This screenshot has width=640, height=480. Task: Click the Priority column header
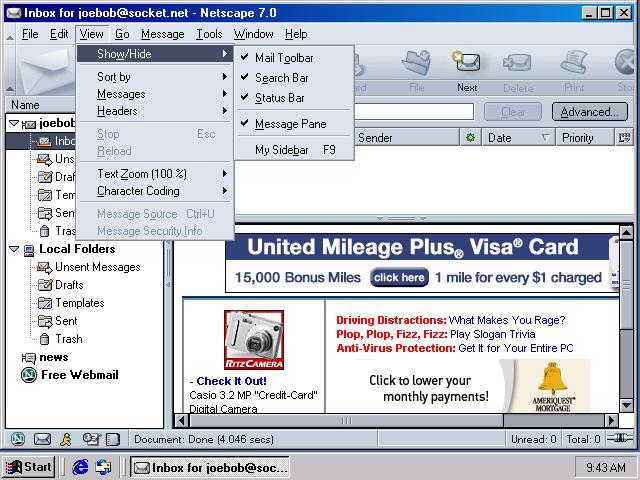[584, 138]
